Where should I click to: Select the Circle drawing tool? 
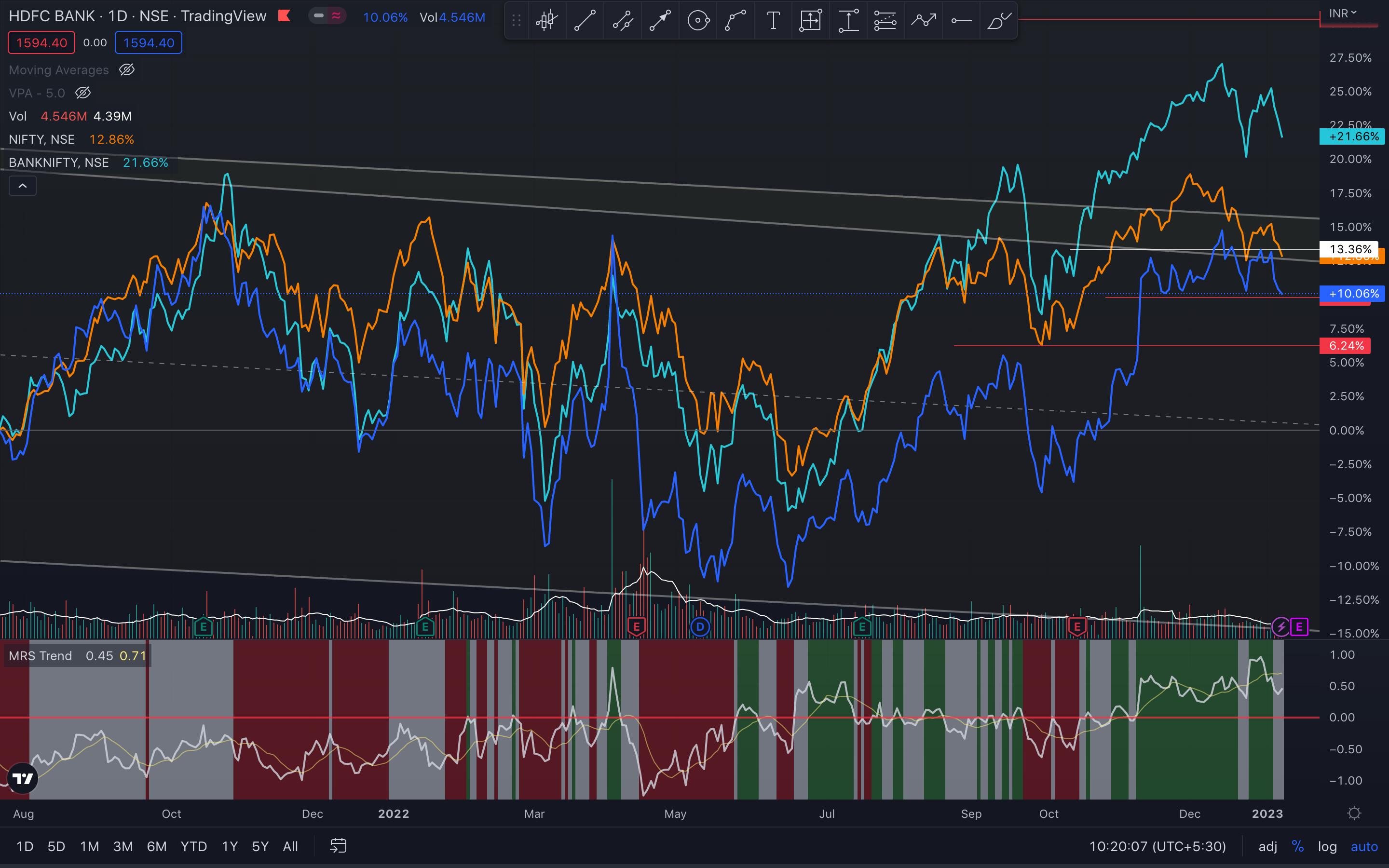698,21
